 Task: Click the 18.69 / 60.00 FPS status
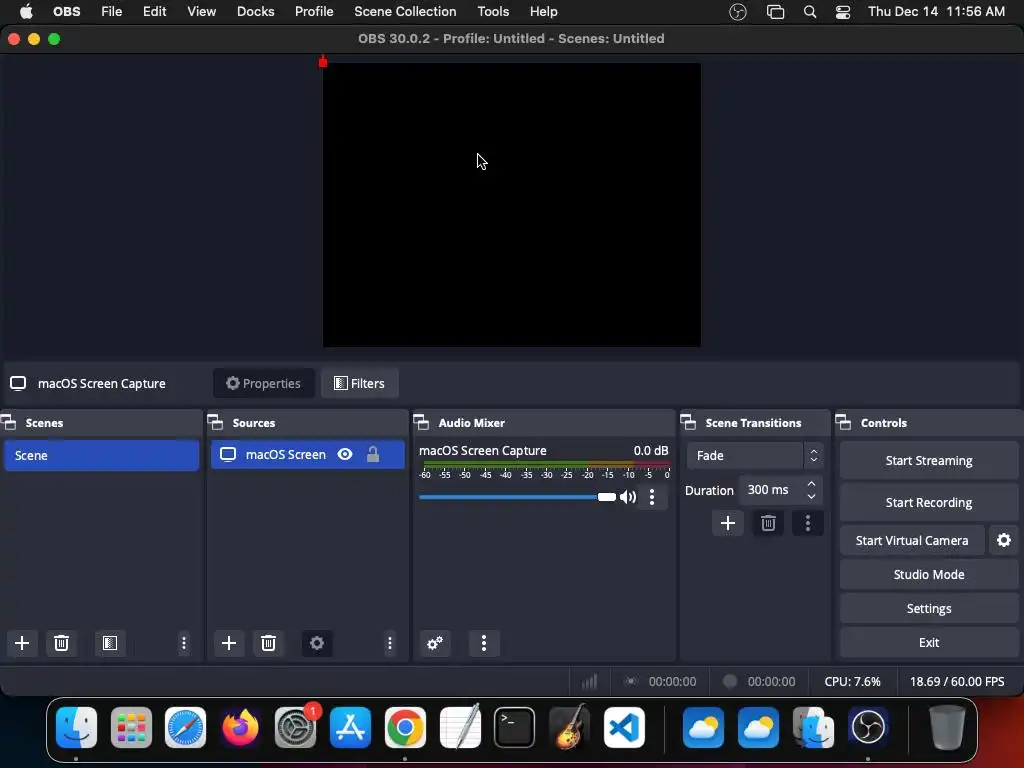(957, 681)
